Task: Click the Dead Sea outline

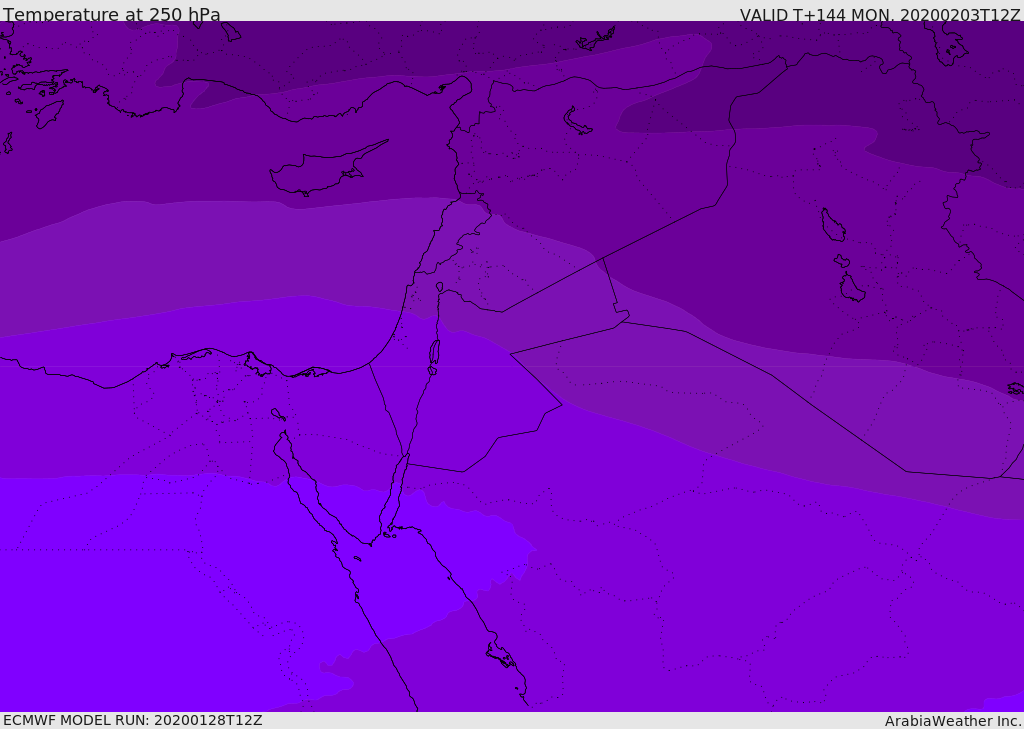Action: [x=434, y=353]
